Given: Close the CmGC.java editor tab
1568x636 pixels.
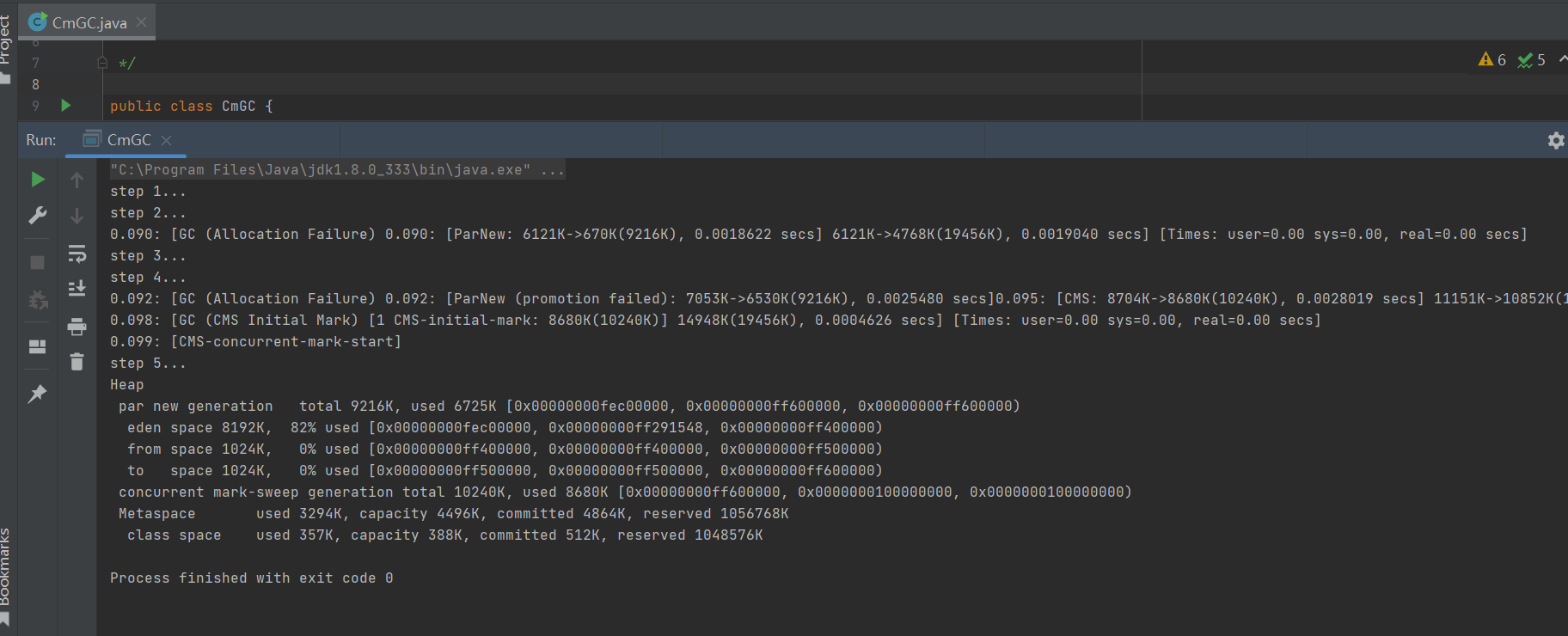Looking at the screenshot, I should tap(142, 22).
